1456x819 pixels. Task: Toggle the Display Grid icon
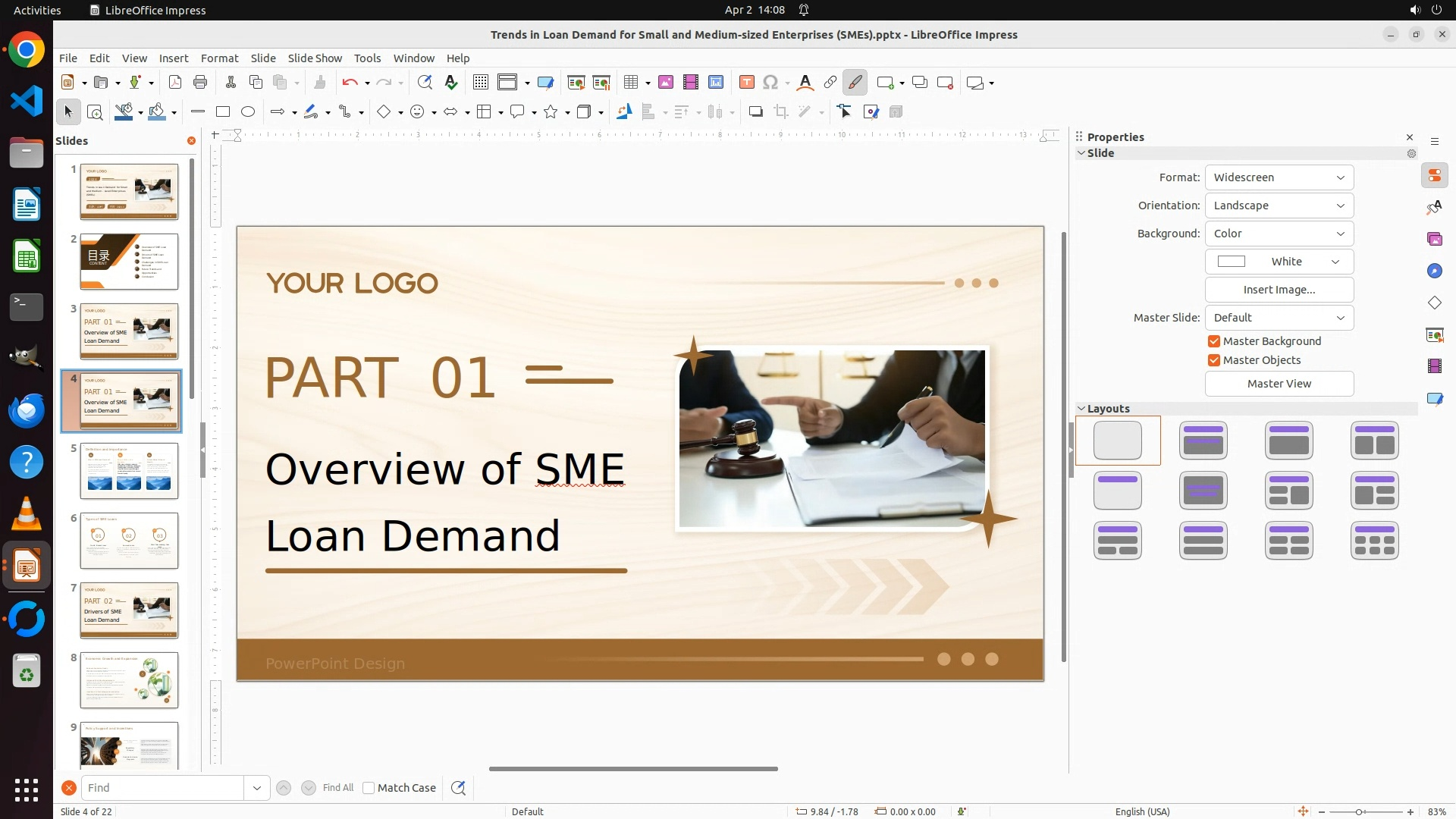click(480, 83)
